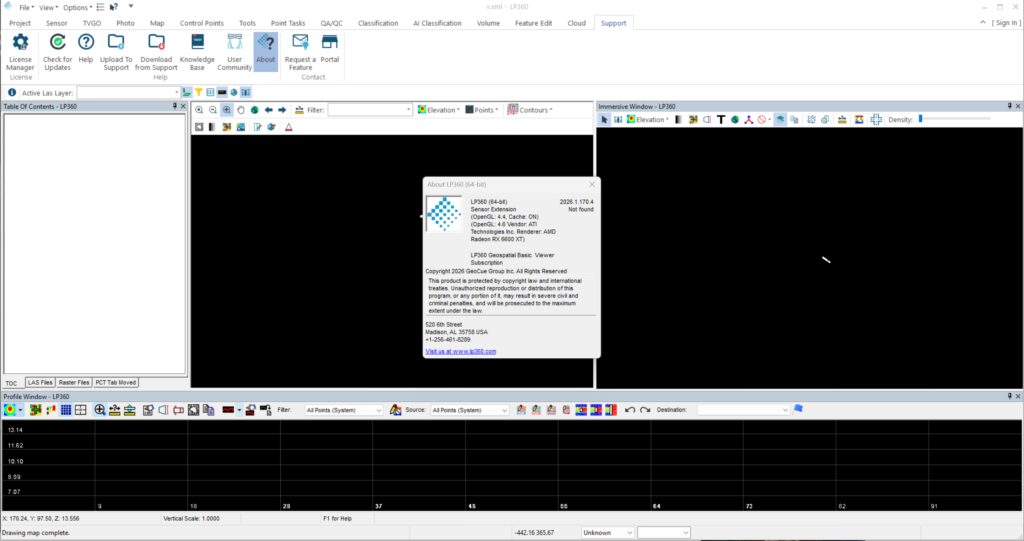Click the info icon beside Active Las Layer
The image size is (1024, 541).
tap(12, 92)
